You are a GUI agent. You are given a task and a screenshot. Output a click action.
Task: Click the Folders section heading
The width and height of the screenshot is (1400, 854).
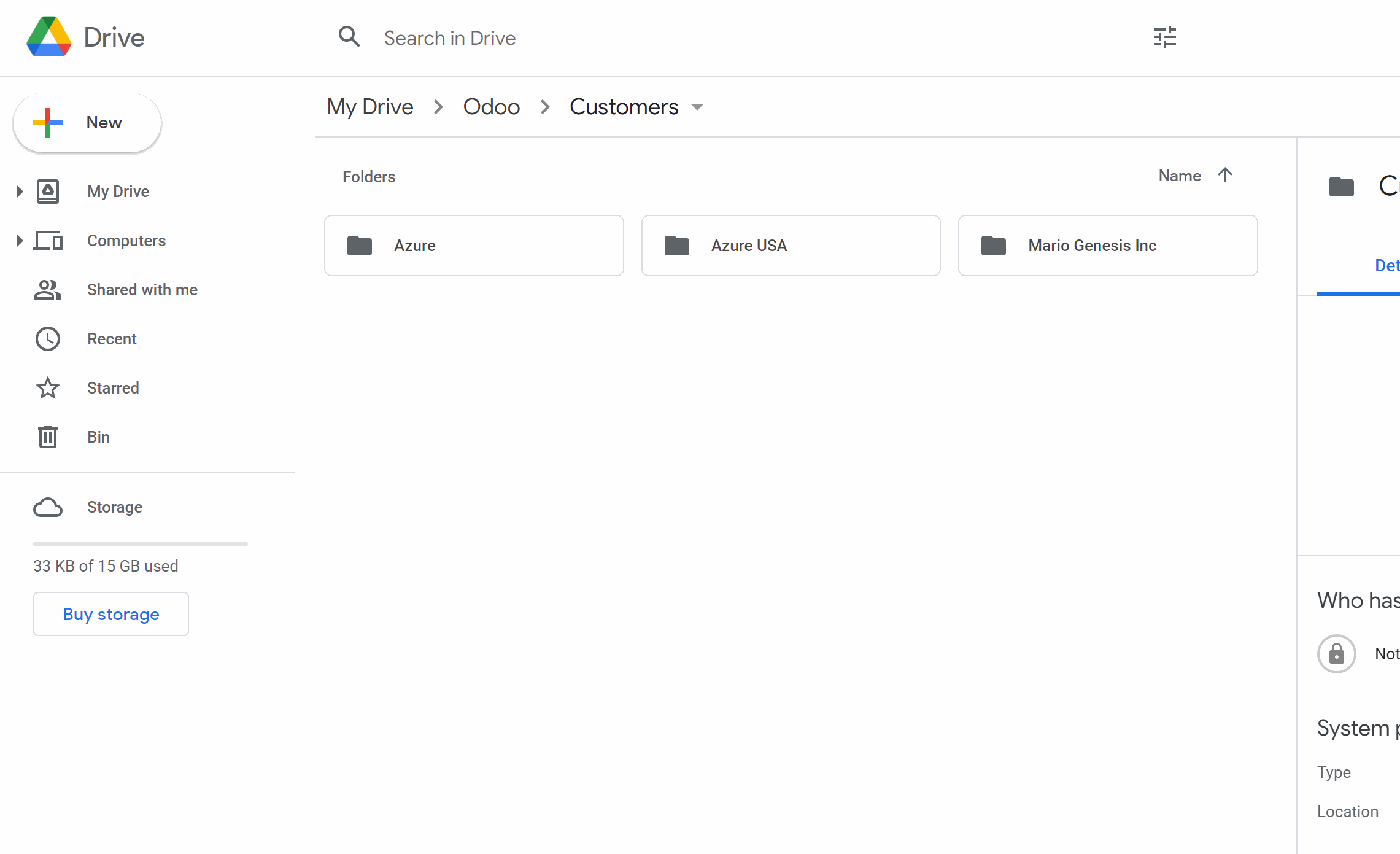369,177
